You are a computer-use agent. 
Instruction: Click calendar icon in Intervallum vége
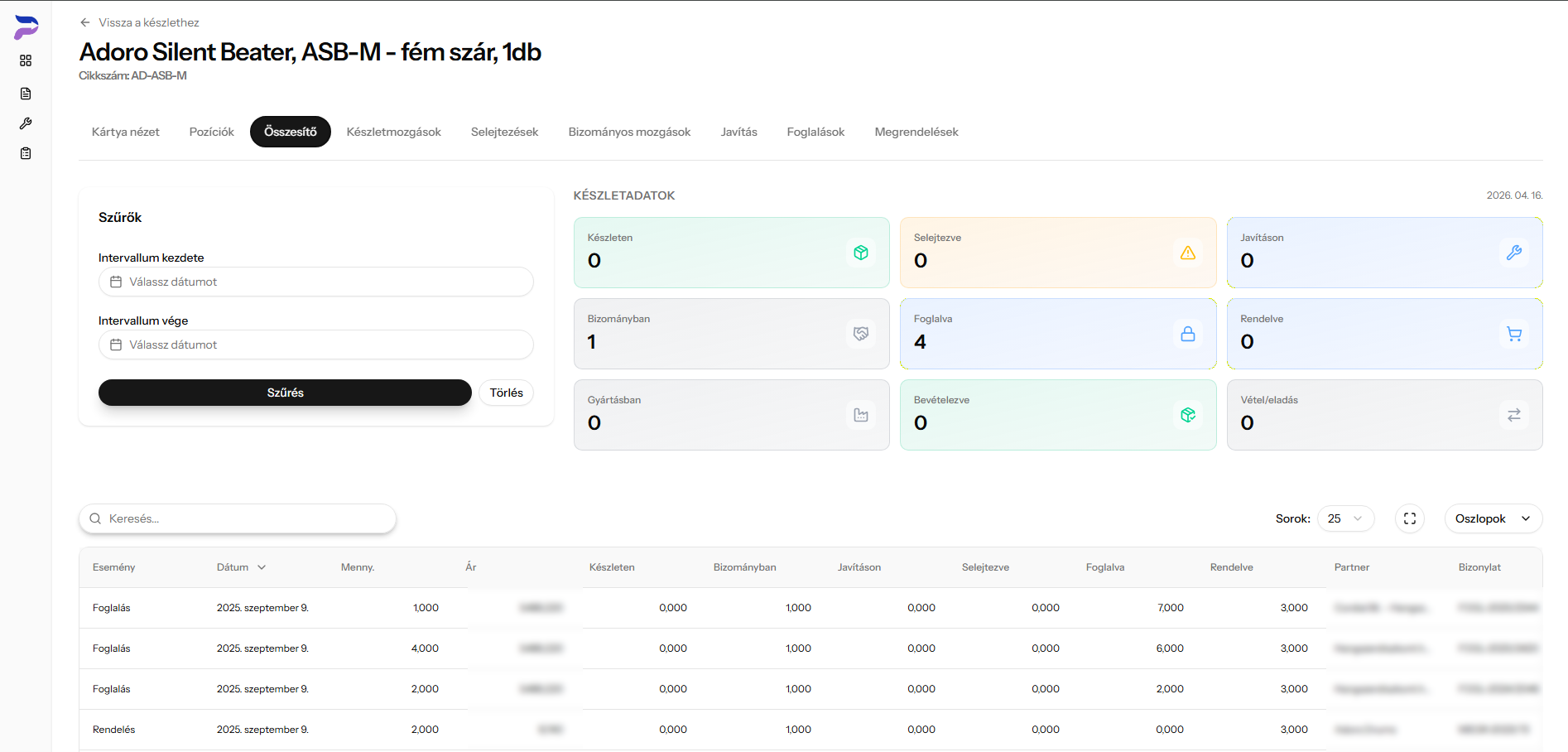[116, 345]
